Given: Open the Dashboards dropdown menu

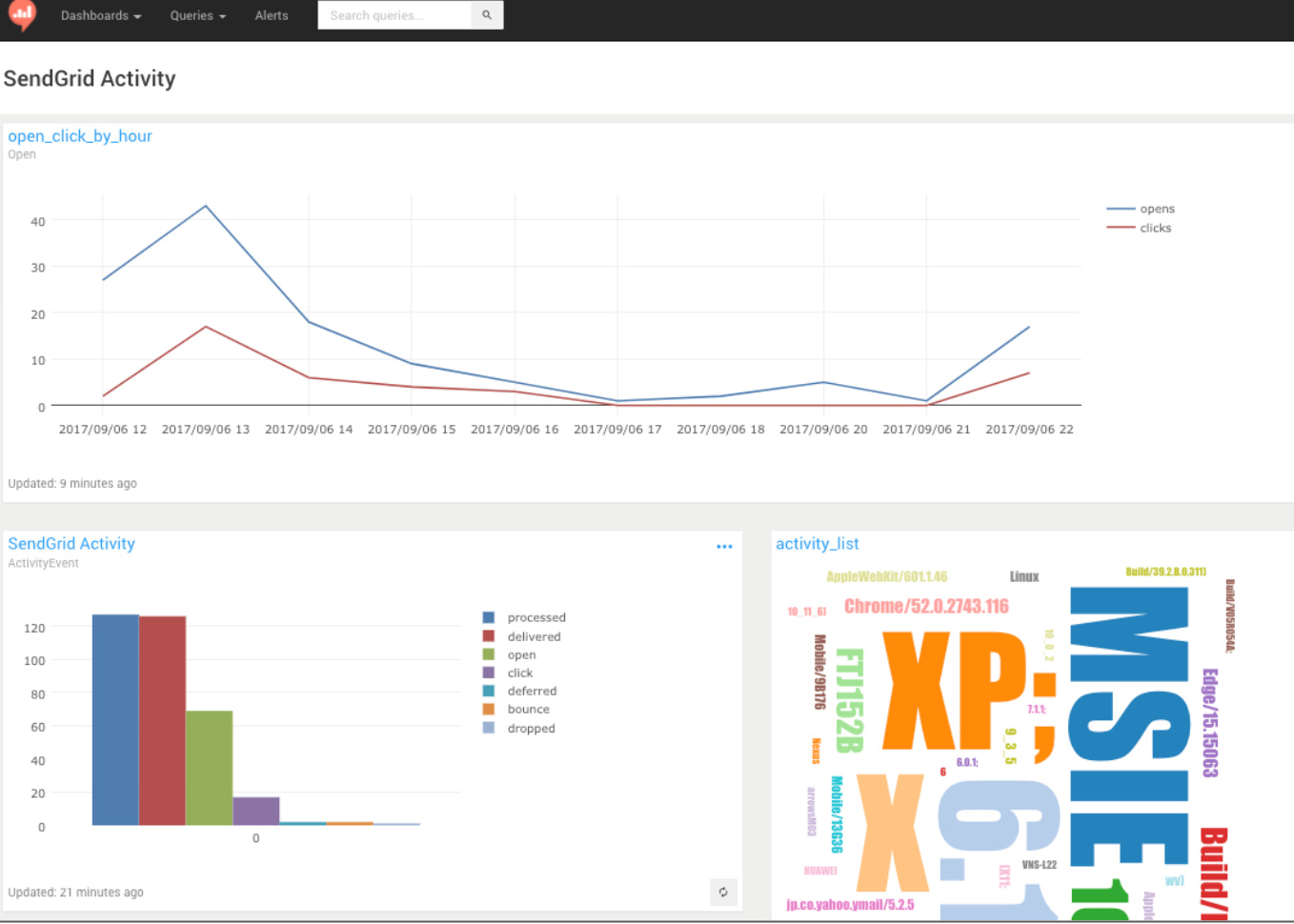Looking at the screenshot, I should pos(101,15).
